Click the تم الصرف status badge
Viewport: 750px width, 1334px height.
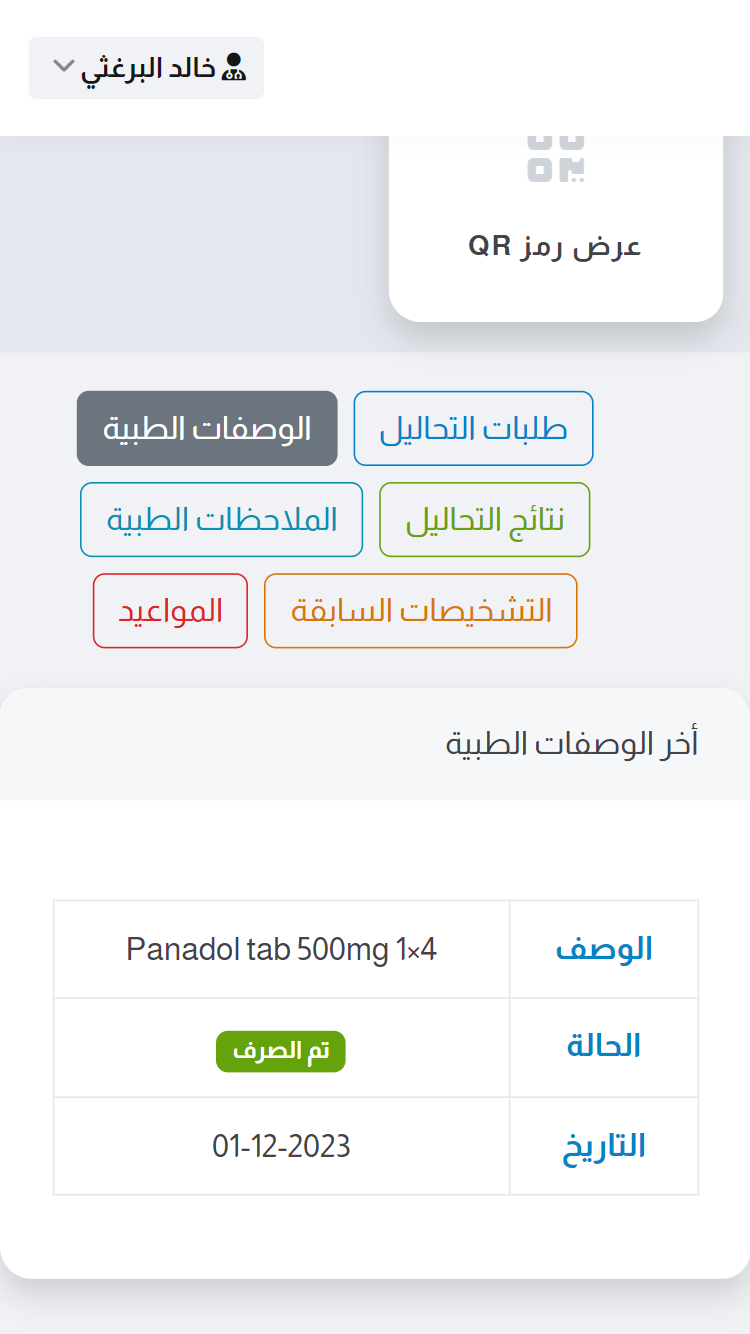point(280,1051)
